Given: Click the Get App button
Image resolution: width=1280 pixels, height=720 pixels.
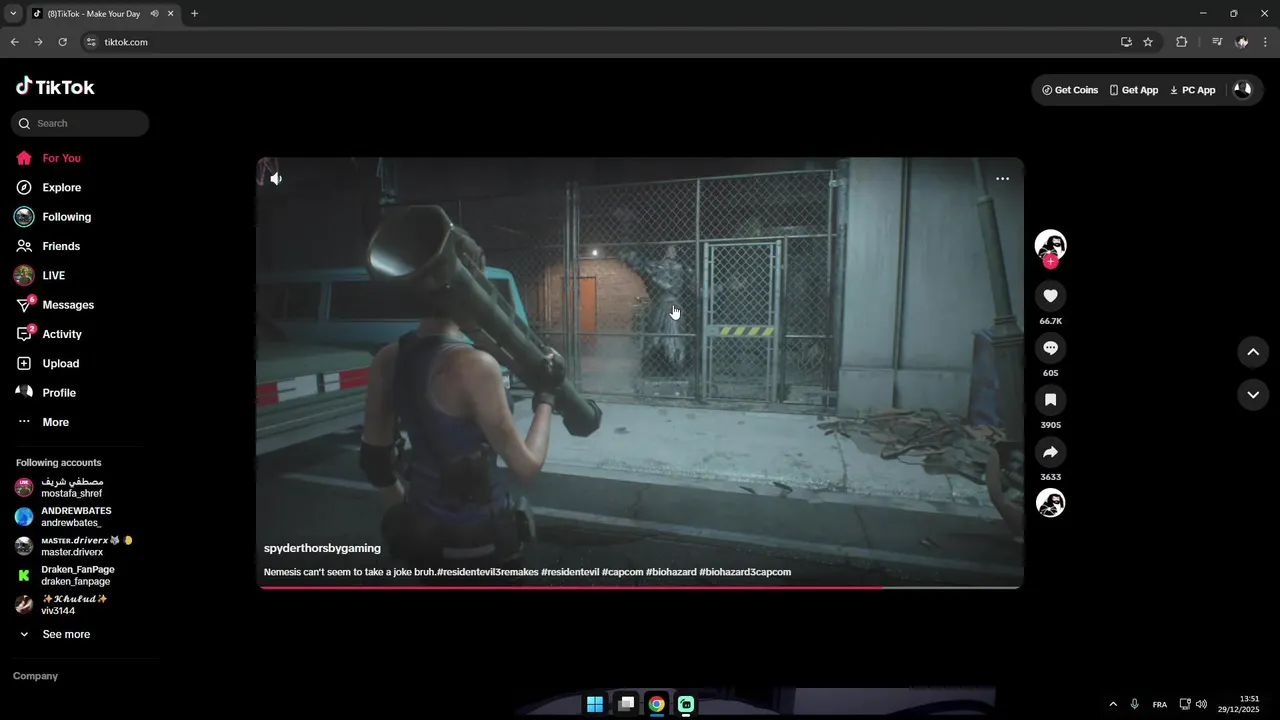Looking at the screenshot, I should tap(1133, 90).
